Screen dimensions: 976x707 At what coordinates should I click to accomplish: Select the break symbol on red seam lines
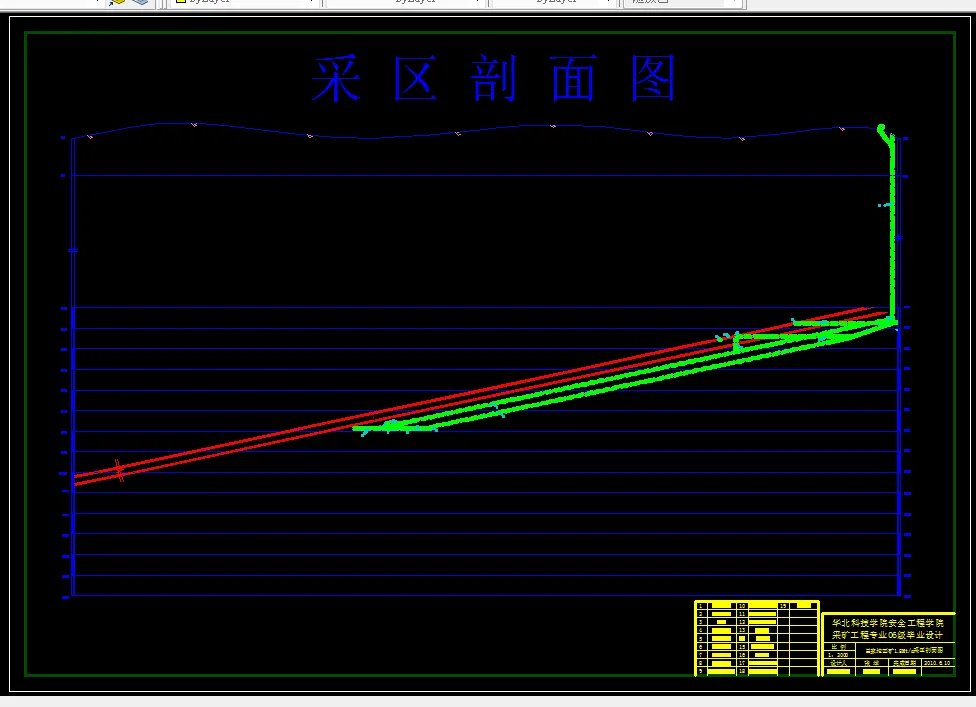pyautogui.click(x=119, y=470)
